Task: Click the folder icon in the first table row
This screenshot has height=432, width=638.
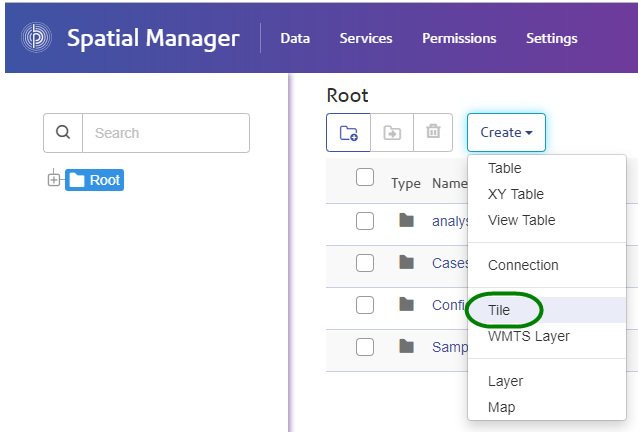Action: coord(406,220)
